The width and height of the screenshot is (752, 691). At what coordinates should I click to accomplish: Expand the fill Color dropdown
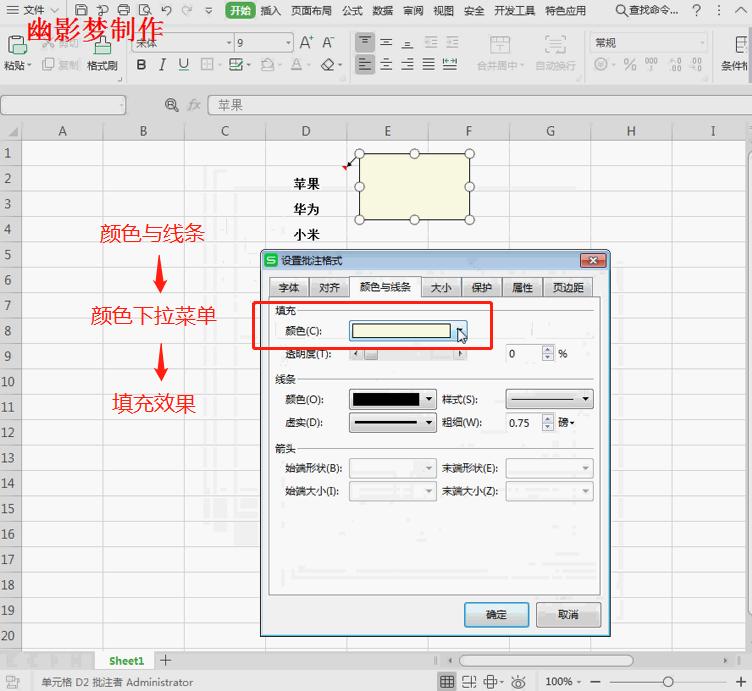point(460,331)
